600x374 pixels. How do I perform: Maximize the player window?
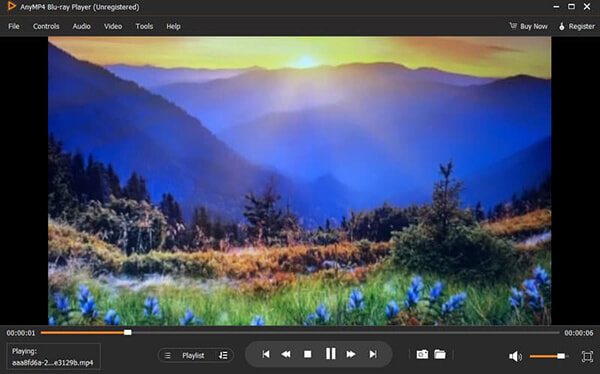(x=571, y=7)
